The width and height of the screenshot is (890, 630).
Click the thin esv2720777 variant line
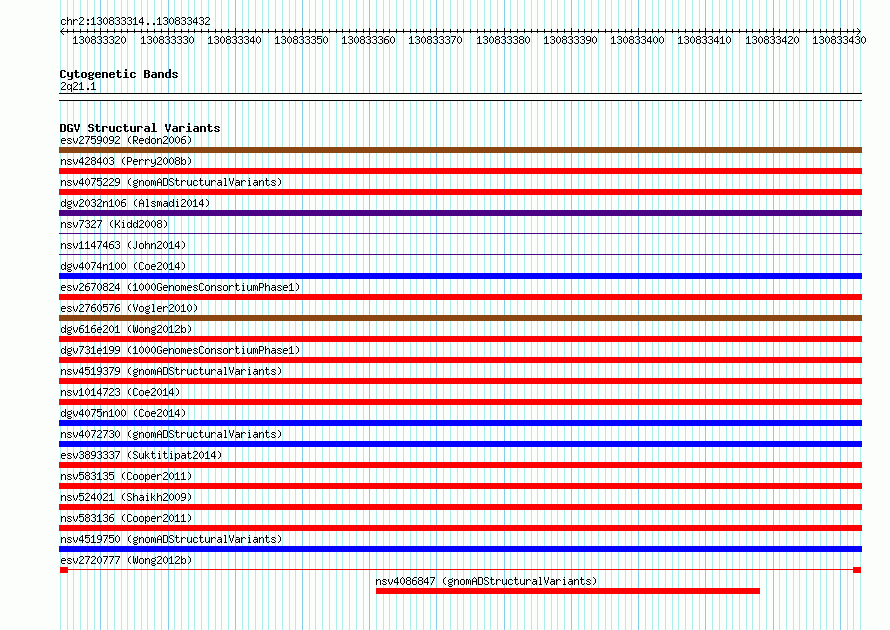pyautogui.click(x=460, y=570)
